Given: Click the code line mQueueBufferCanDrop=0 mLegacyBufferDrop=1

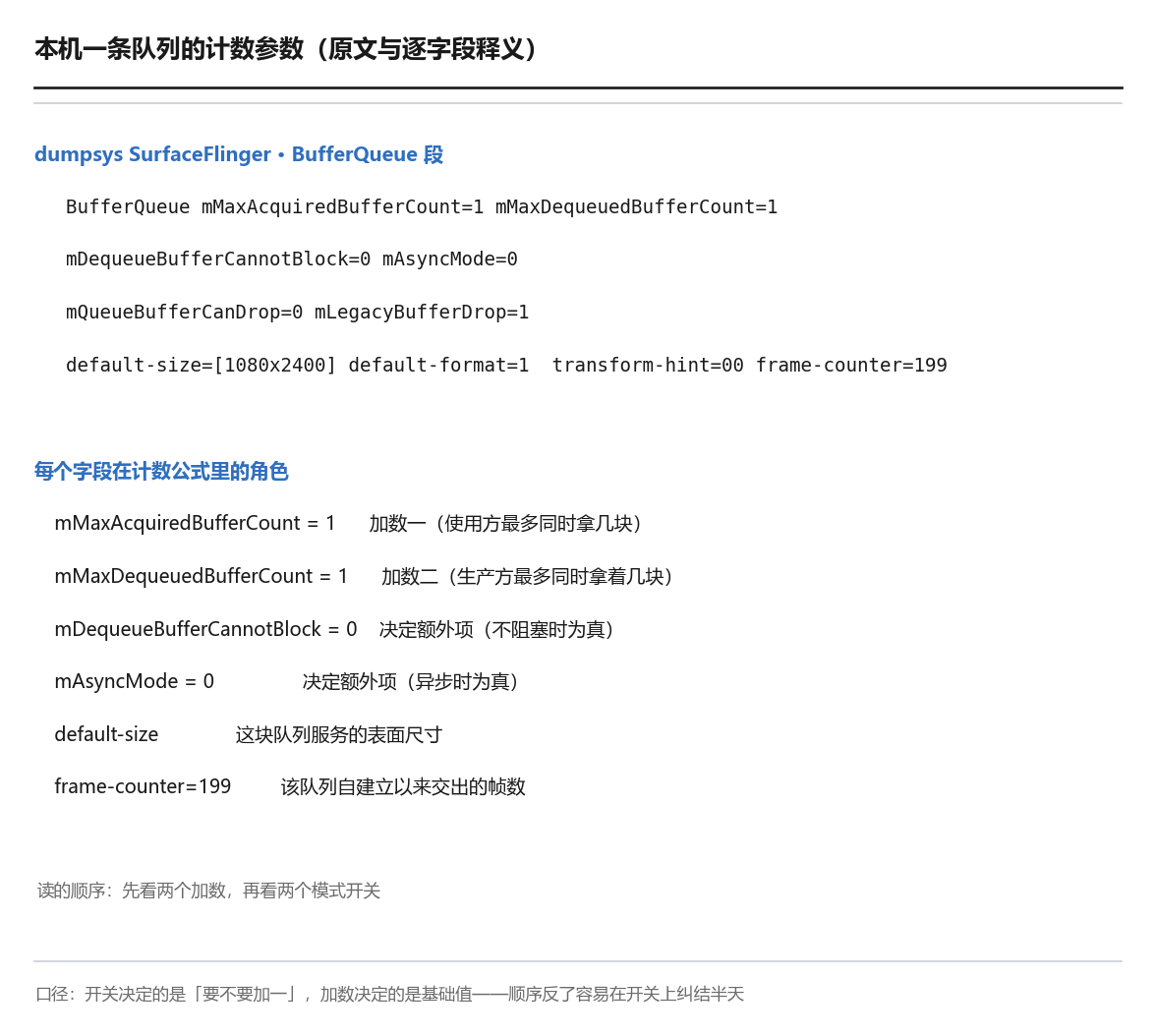Looking at the screenshot, I should pos(297,313).
